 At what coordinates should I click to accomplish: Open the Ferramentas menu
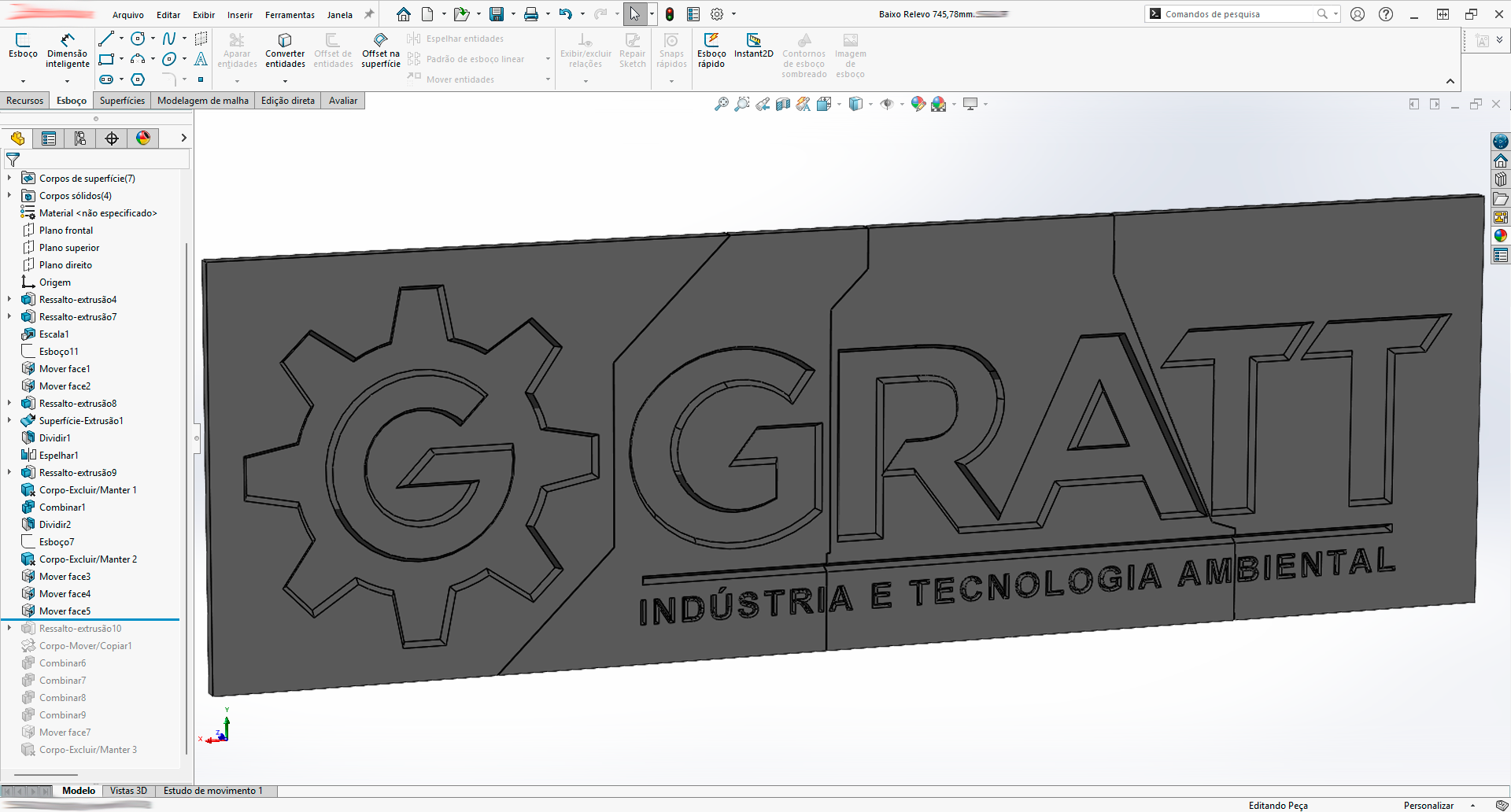coord(290,15)
